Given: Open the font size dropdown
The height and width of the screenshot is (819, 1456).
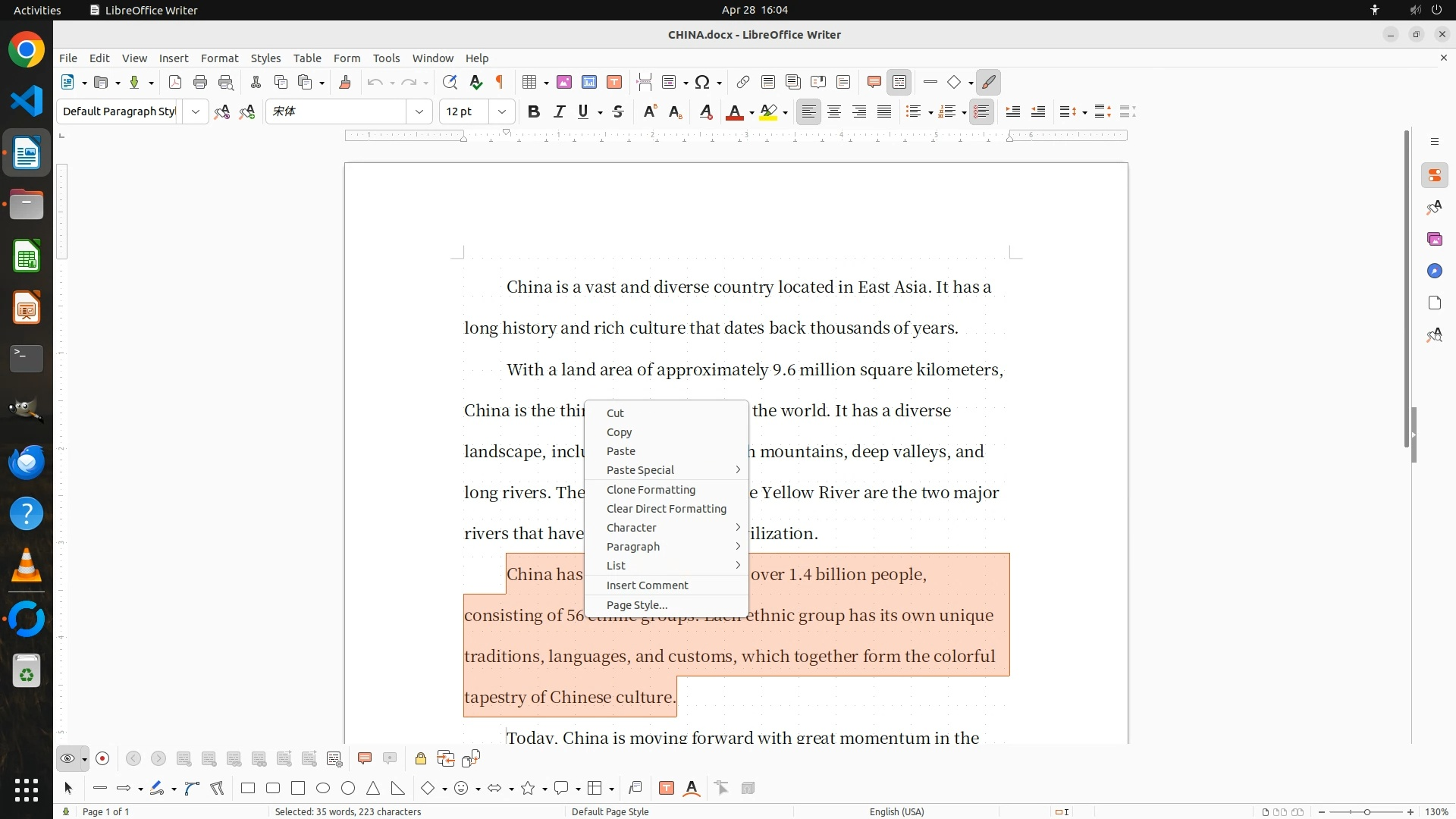Looking at the screenshot, I should click(501, 111).
